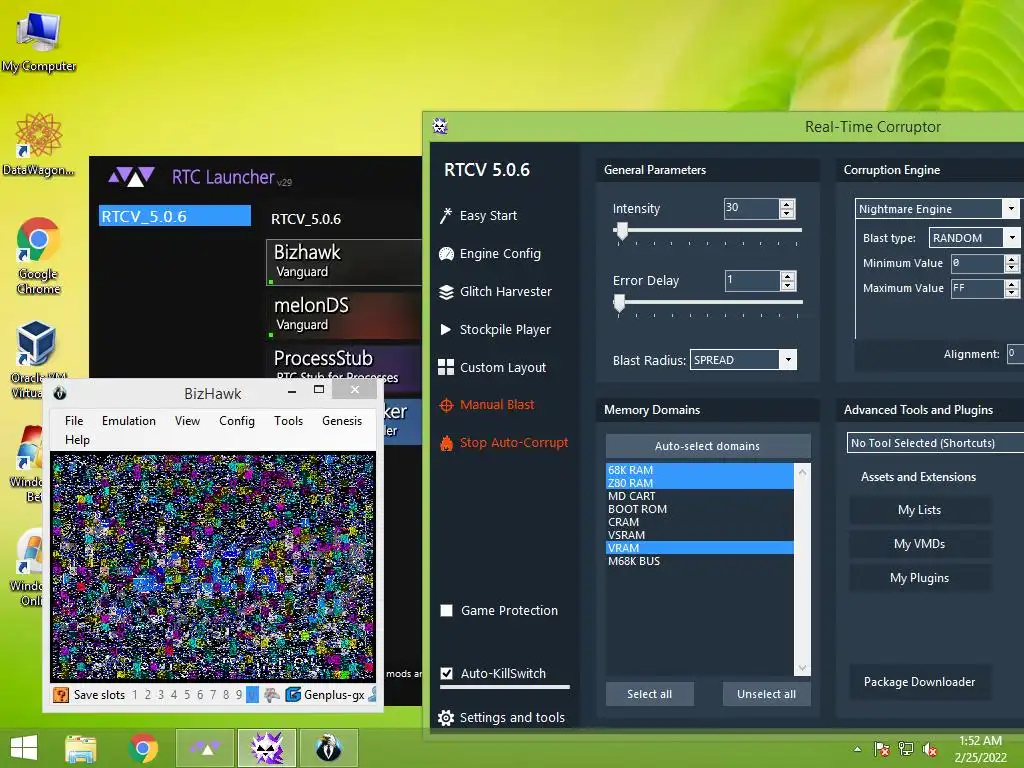The image size is (1024, 768).
Task: Open My Computer desktop icon
Action: tap(39, 41)
